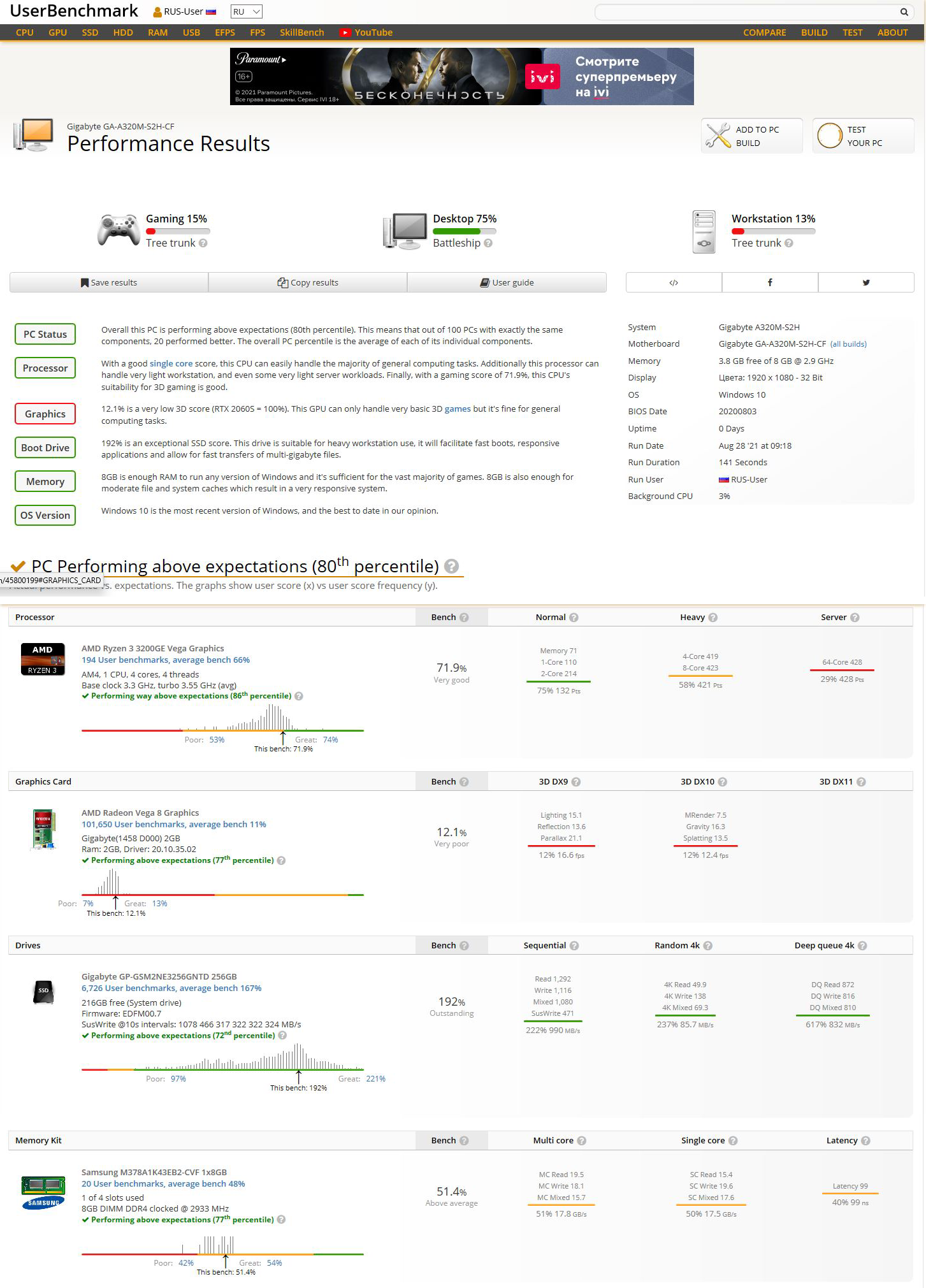Viewport: 926px width, 1288px height.
Task: Click the Paramount ivi advertisement banner
Action: click(x=462, y=76)
